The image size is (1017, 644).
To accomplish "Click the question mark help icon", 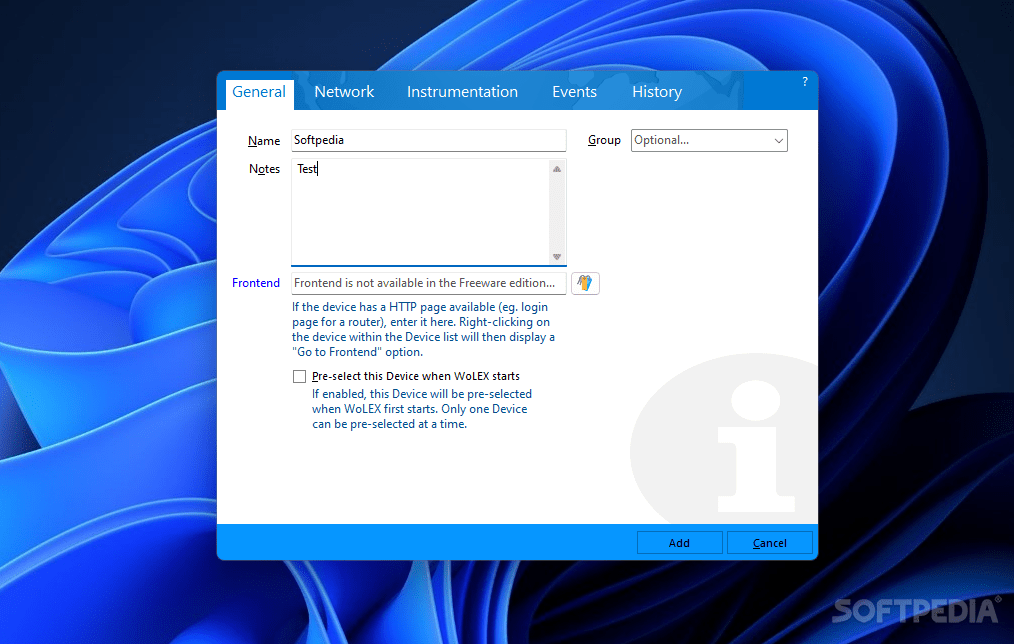I will [804, 82].
